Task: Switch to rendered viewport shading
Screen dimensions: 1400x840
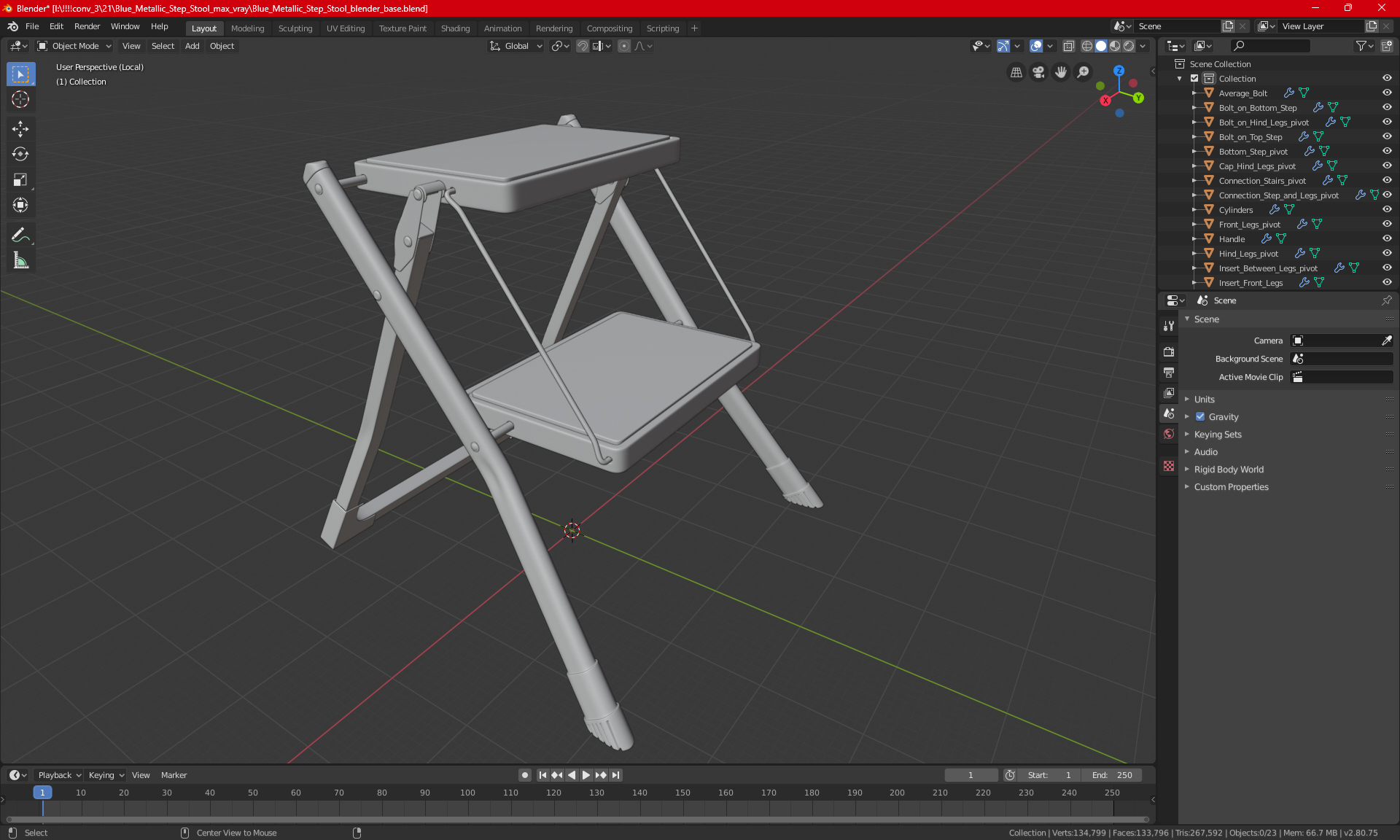Action: [1129, 46]
